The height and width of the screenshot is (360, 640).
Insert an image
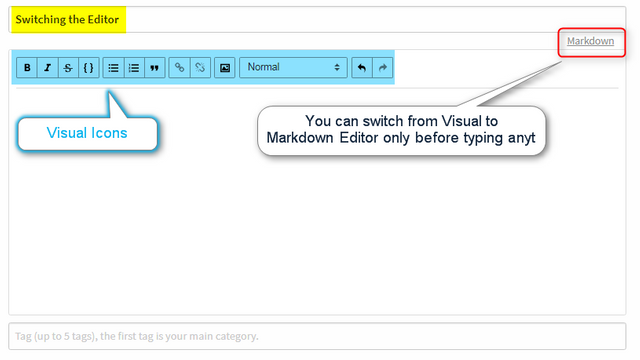(225, 68)
